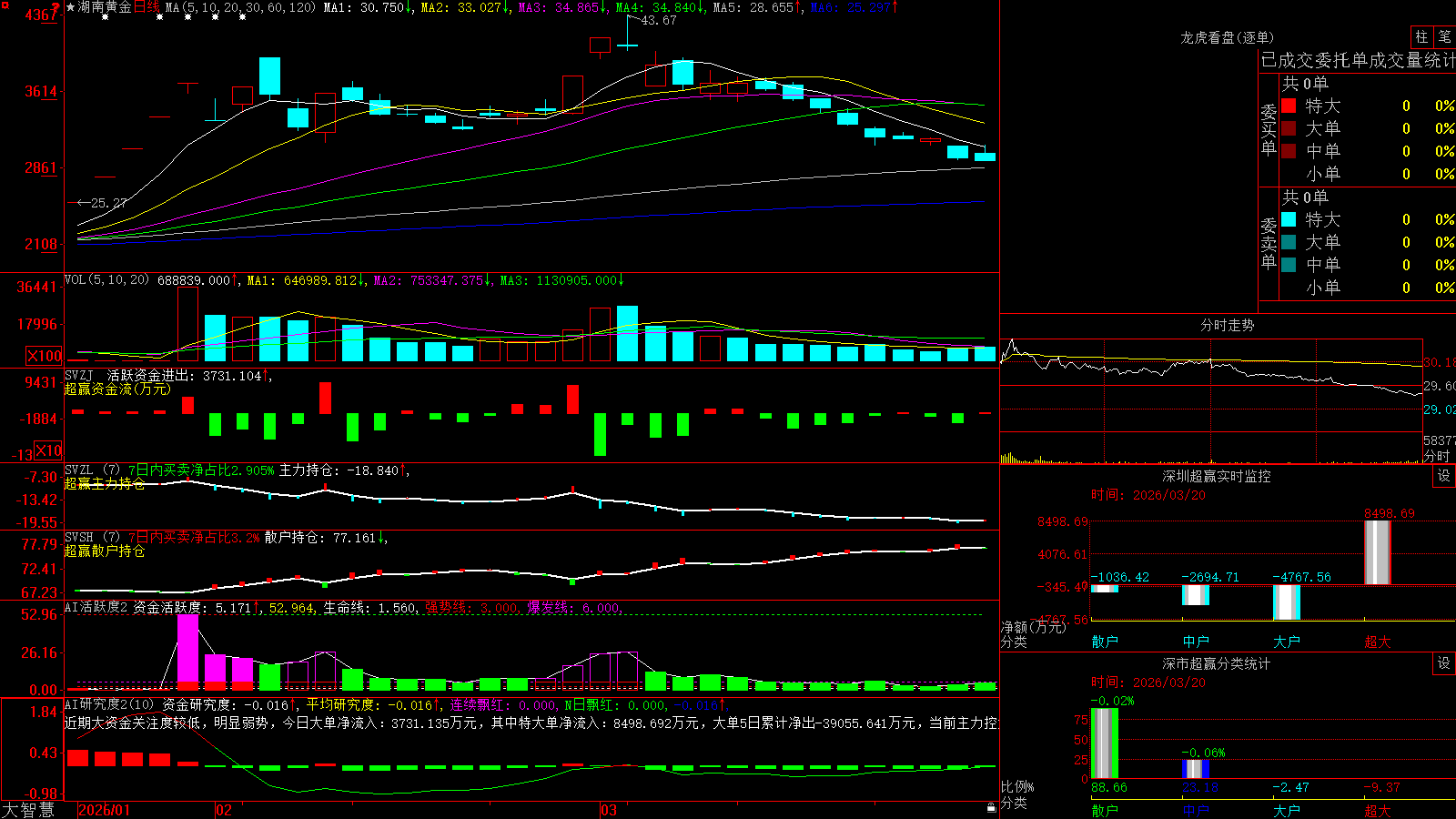
Task: Click the 中户 -2694.71 bar in real-time monitor
Action: tap(1196, 595)
